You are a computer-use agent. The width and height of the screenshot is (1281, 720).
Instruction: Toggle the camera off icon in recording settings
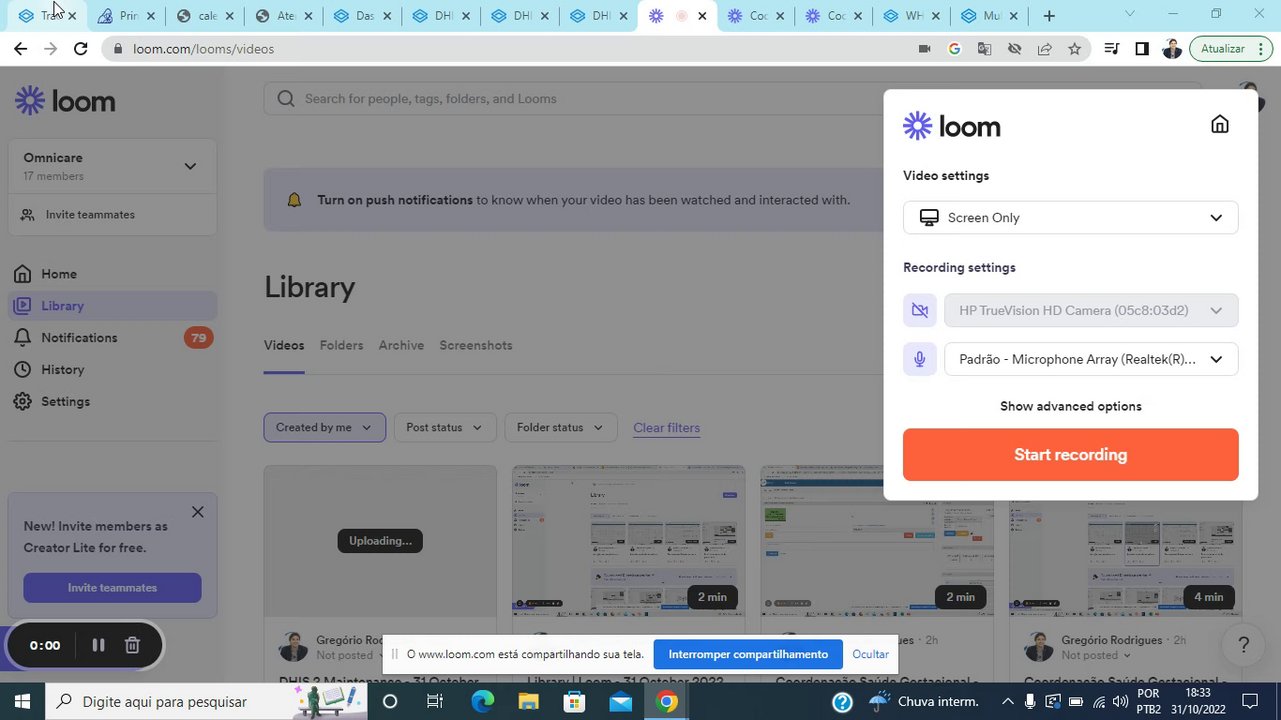[x=920, y=310]
